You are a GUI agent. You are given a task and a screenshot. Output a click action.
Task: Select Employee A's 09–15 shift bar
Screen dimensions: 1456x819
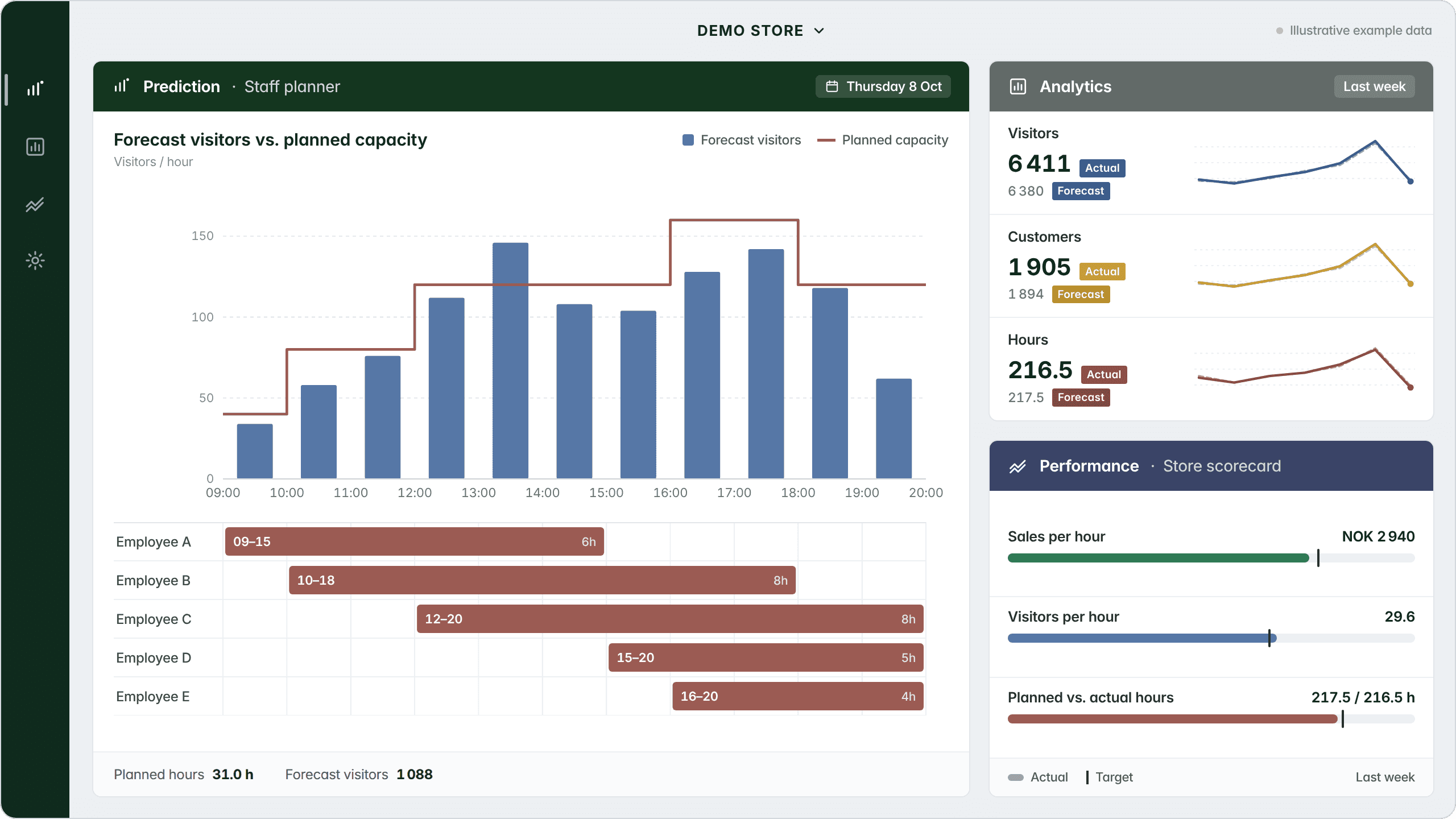414,541
